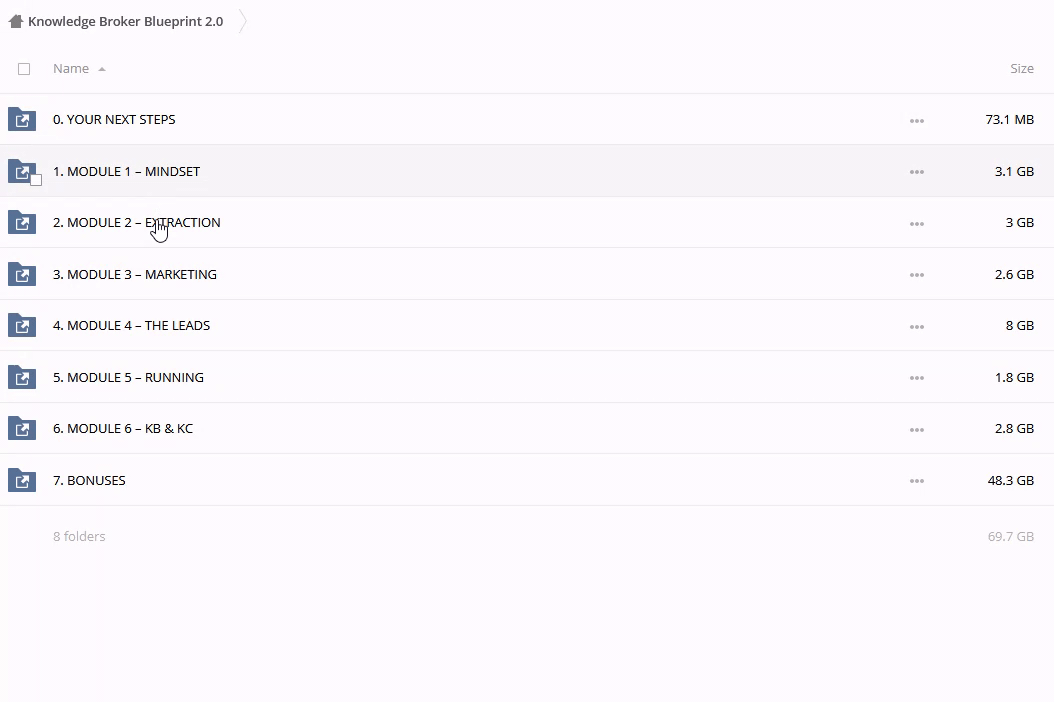The height and width of the screenshot is (702, 1054).
Task: Click the folder icon for MODULE 5 – RUNNING
Action: pos(22,378)
